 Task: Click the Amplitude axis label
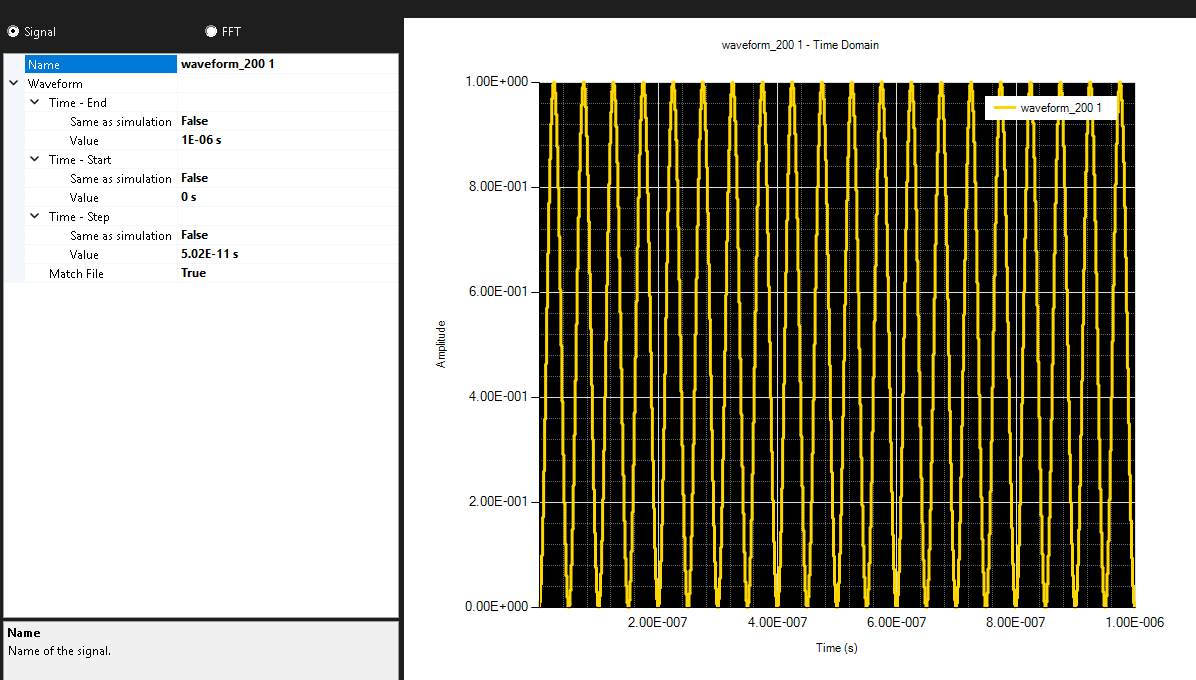pos(441,345)
